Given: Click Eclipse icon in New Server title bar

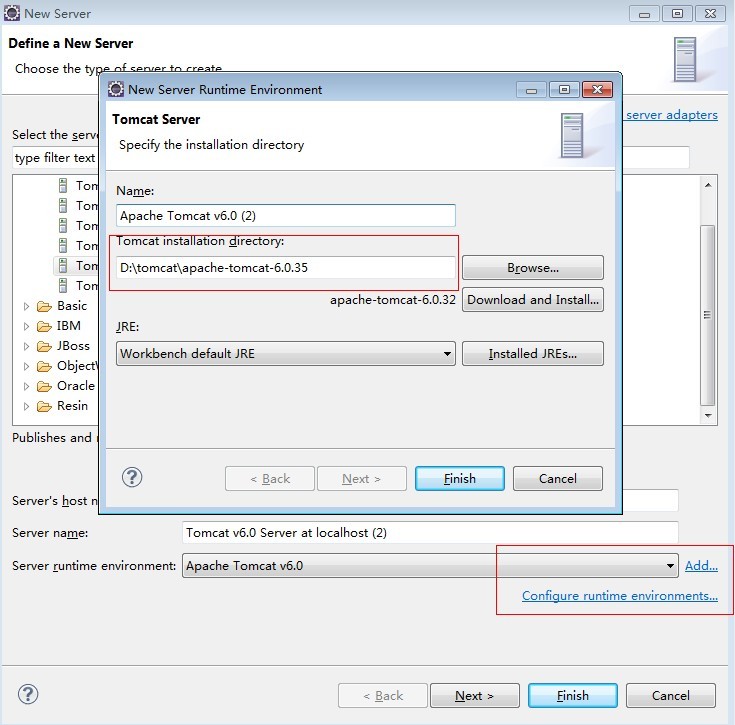Looking at the screenshot, I should point(12,13).
